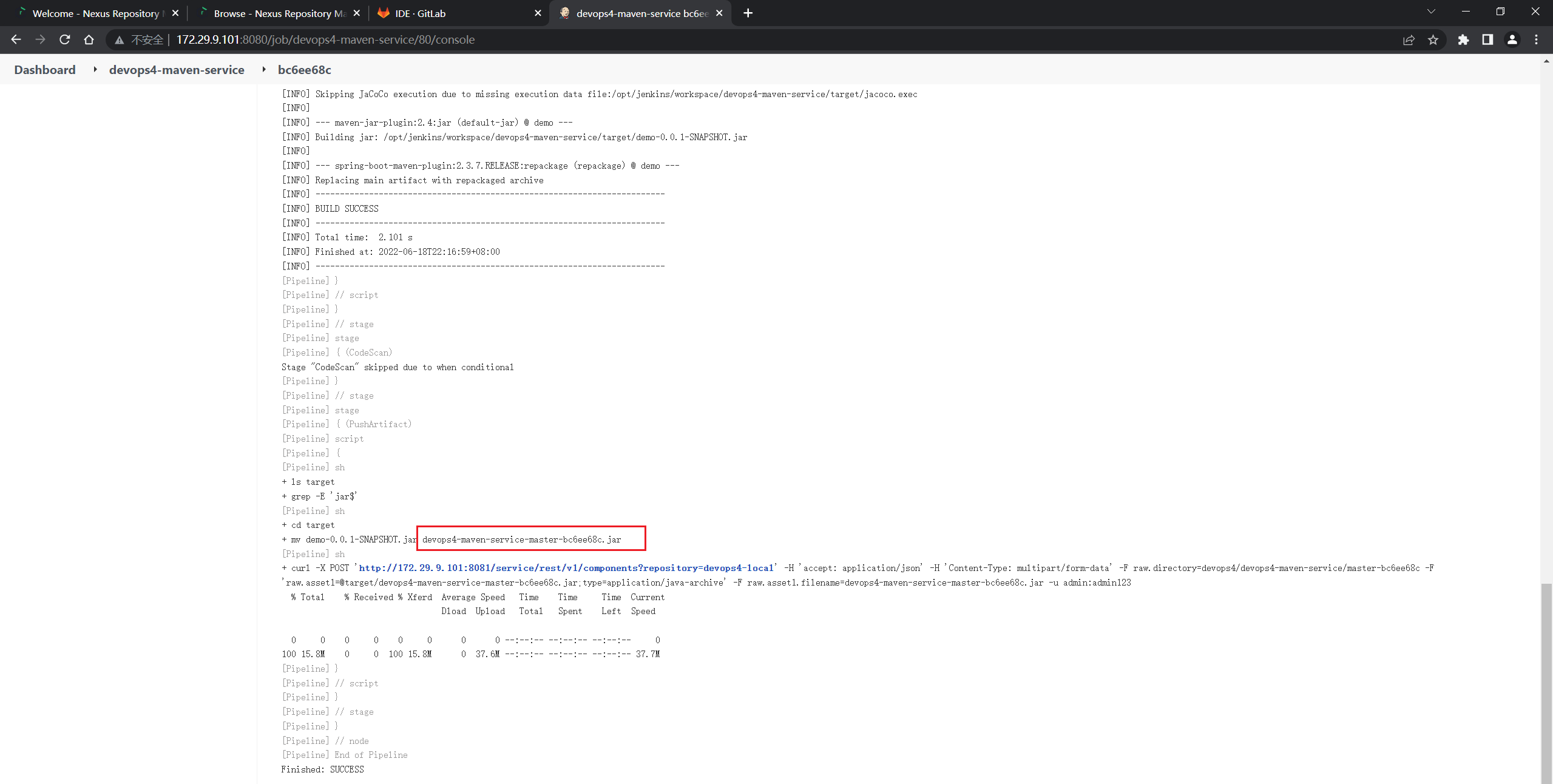Screen dimensions: 1553x784
Task: Click the curl progress '100 15.8M' row
Action: (x=471, y=654)
